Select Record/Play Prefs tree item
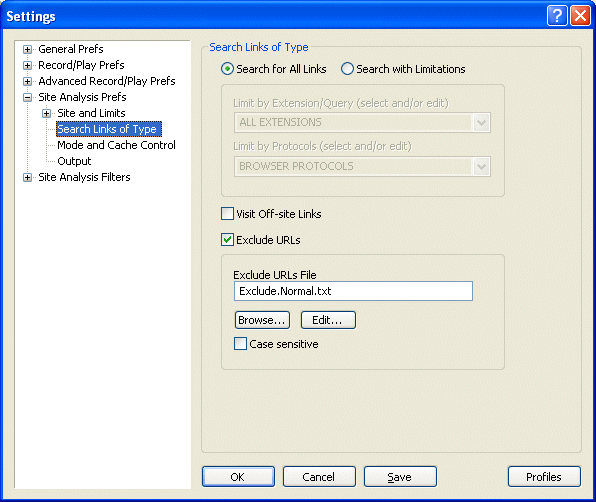Viewport: 596px width, 502px height. tap(81, 65)
